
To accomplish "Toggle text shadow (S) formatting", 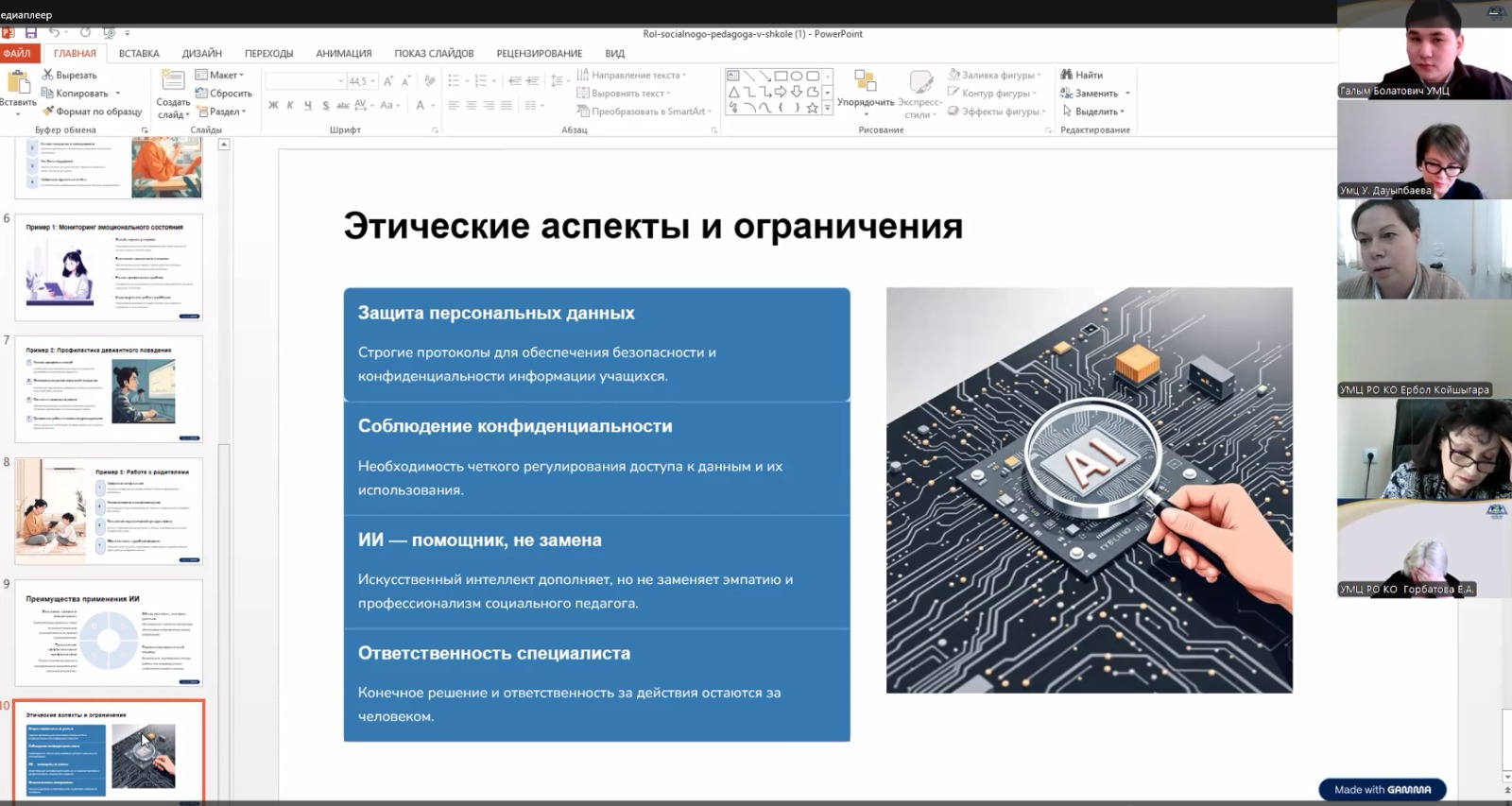I will click(326, 106).
